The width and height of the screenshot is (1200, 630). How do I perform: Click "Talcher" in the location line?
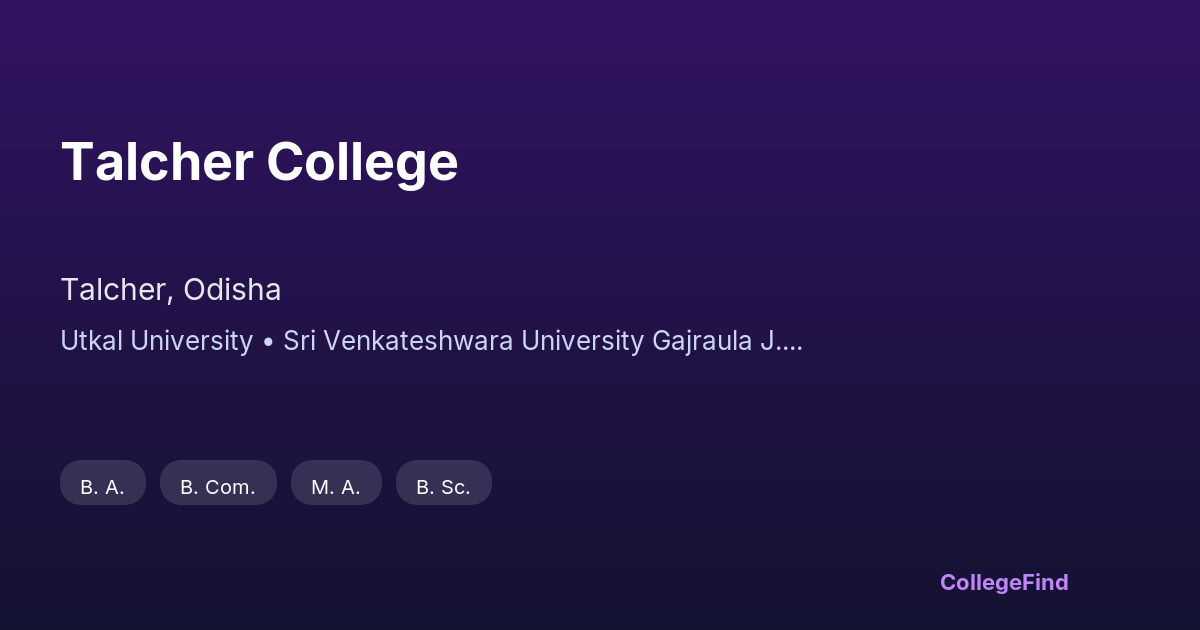click(x=112, y=290)
